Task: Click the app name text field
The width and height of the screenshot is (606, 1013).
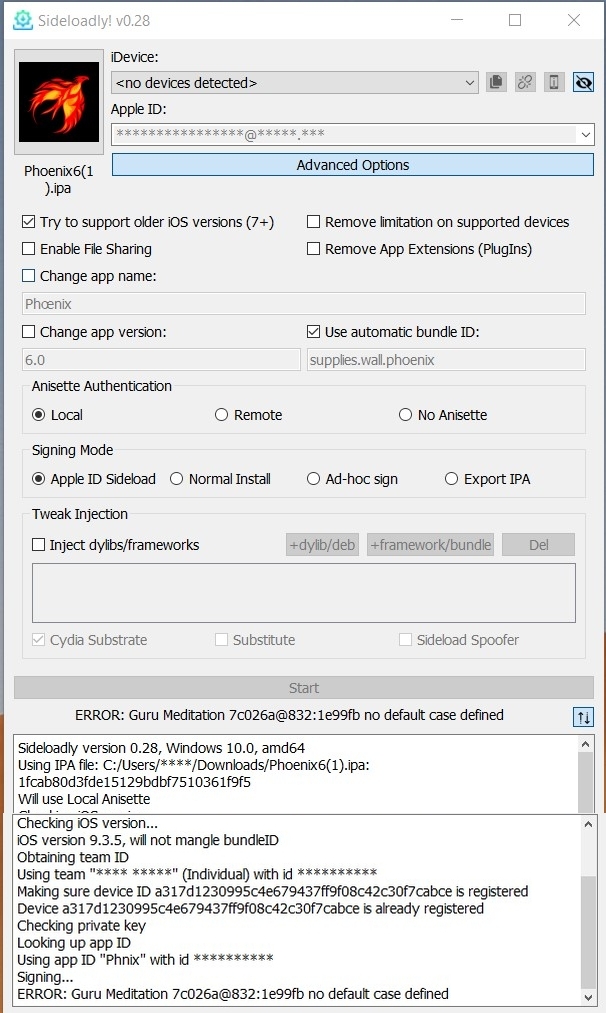Action: pos(303,304)
